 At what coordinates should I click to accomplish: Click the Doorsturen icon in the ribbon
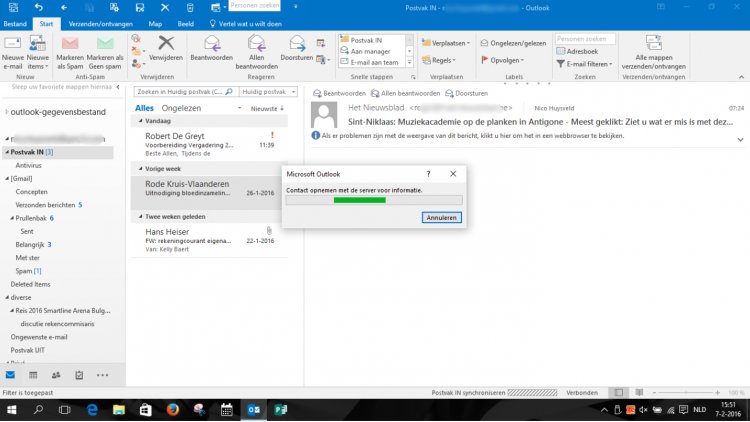(x=297, y=45)
